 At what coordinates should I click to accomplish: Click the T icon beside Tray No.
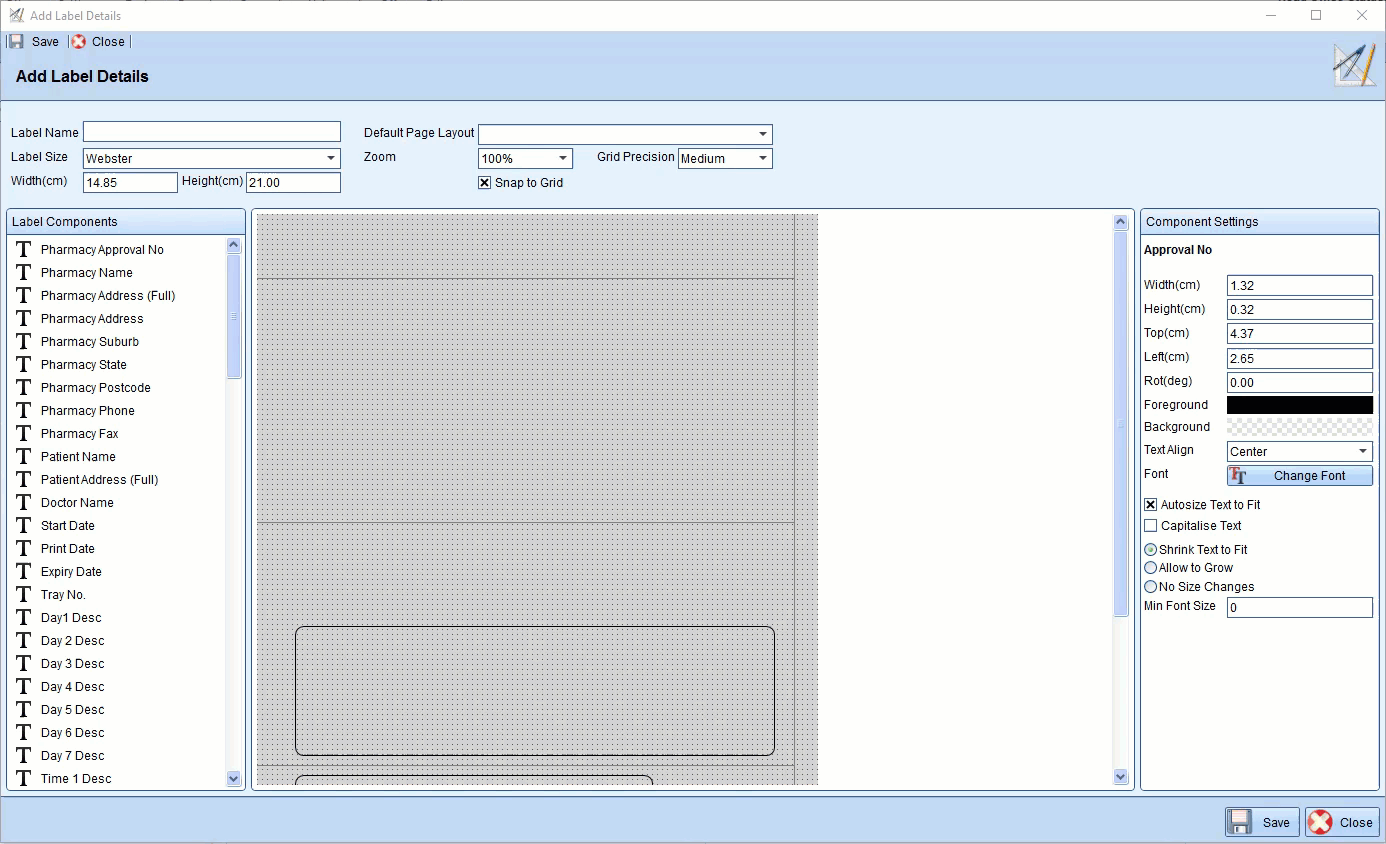(24, 594)
